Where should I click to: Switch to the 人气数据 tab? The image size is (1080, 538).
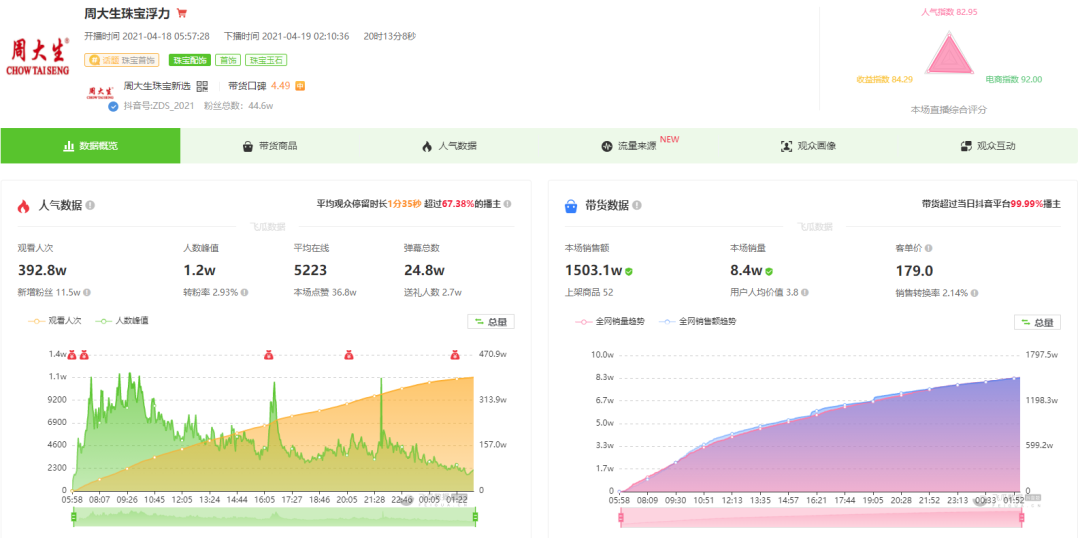click(449, 146)
